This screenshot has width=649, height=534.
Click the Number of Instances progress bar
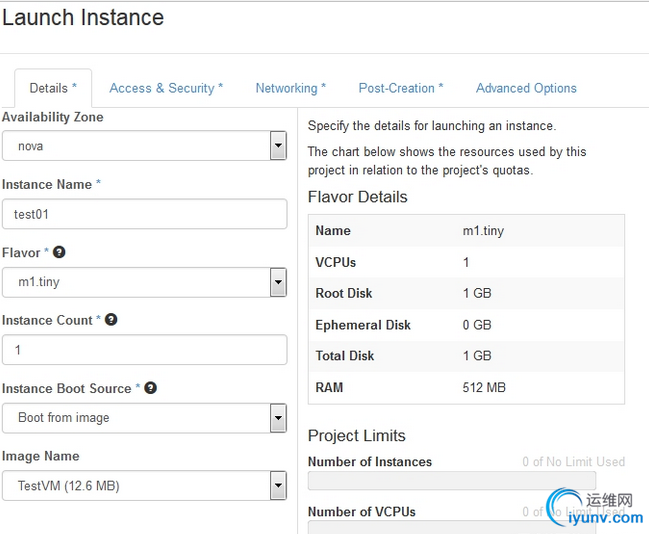452,481
